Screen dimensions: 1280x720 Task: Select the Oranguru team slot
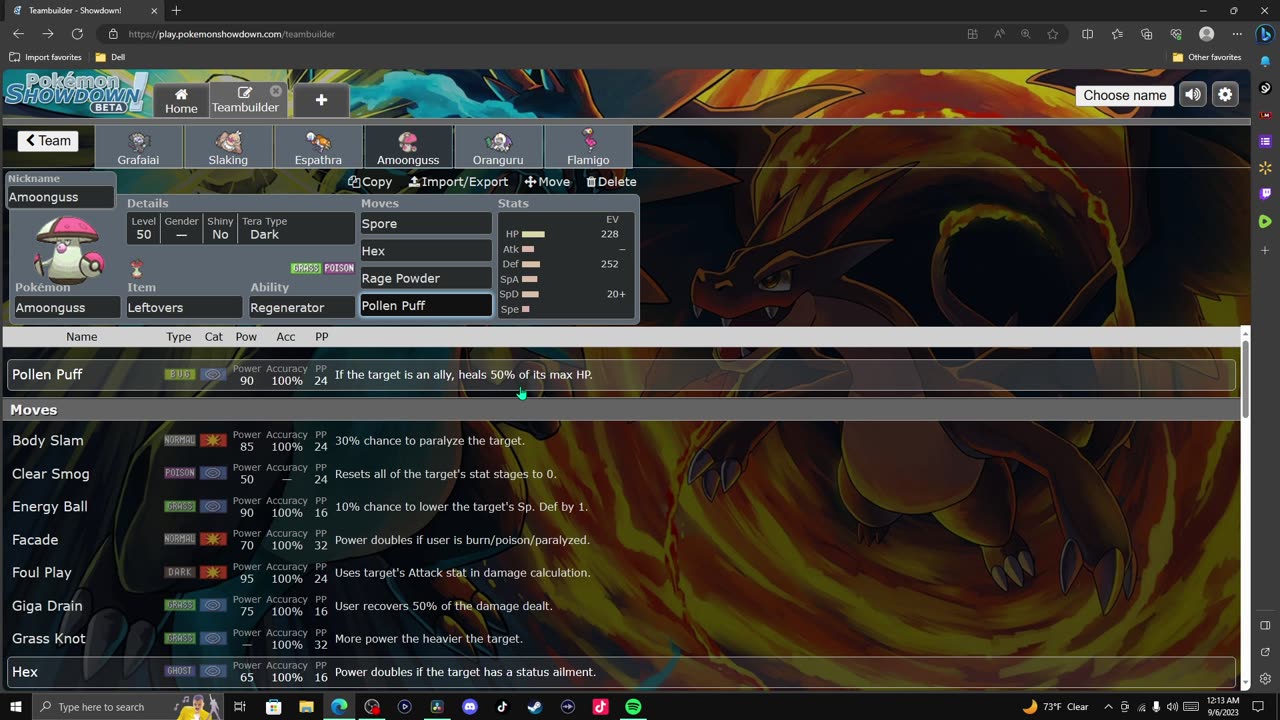point(498,148)
